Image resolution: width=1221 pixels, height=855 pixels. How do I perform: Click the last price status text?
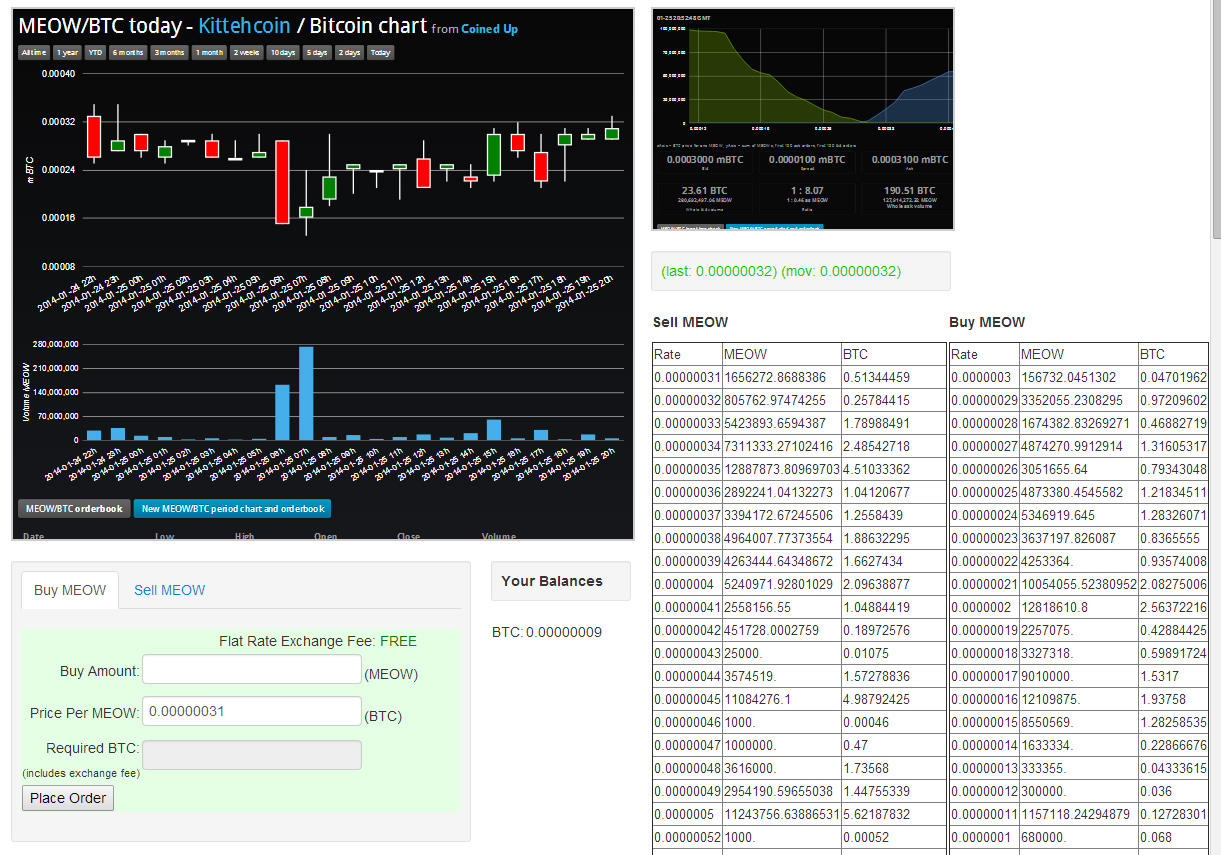coord(781,271)
